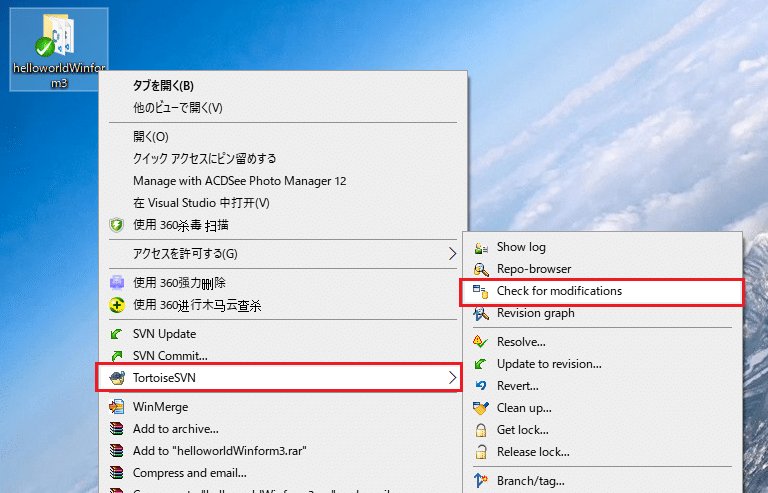The image size is (768, 493).
Task: Select 開く(O) menu entry
Action: [283, 137]
